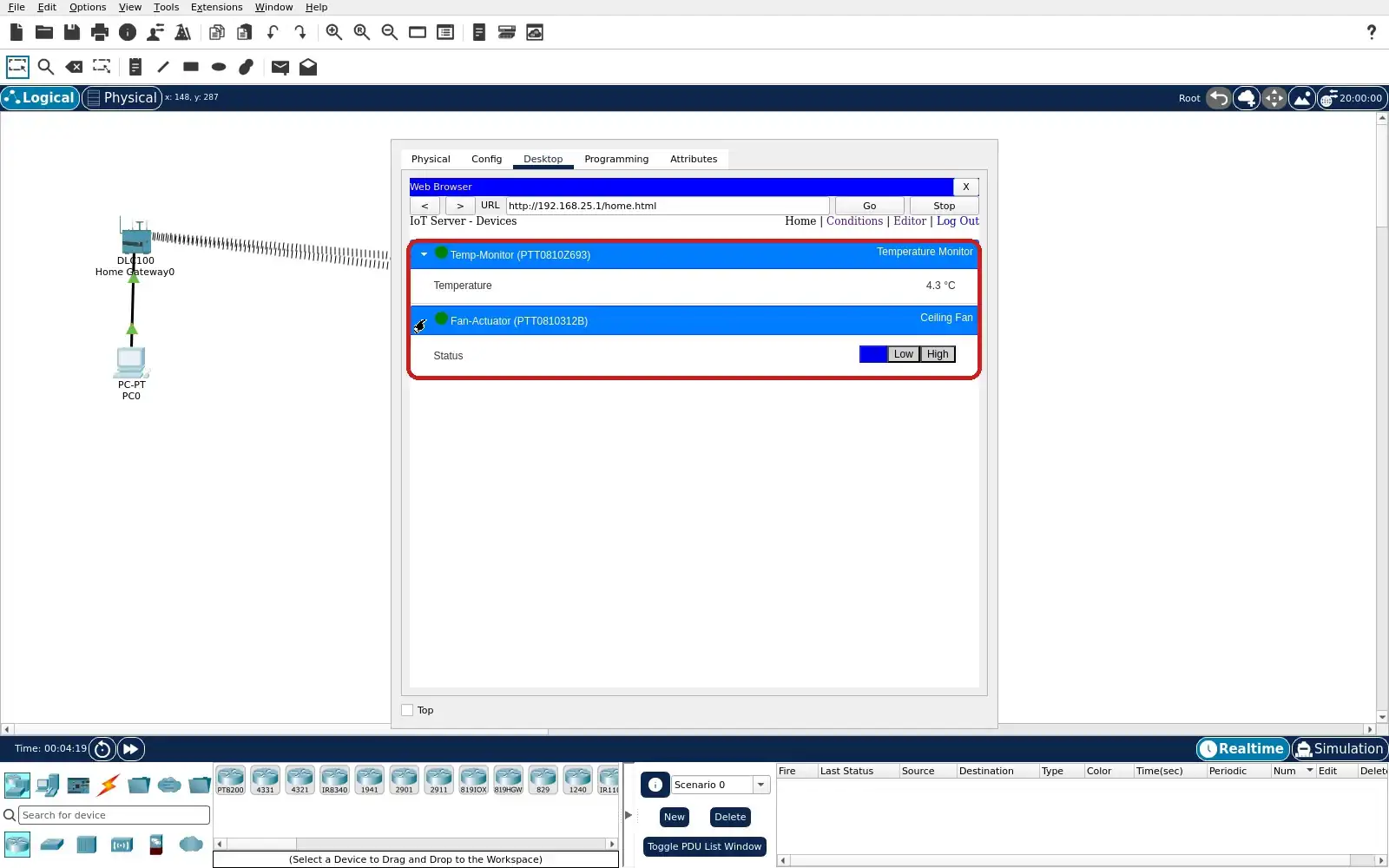The width and height of the screenshot is (1389, 868).
Task: Set the fan status to High
Action: (938, 354)
